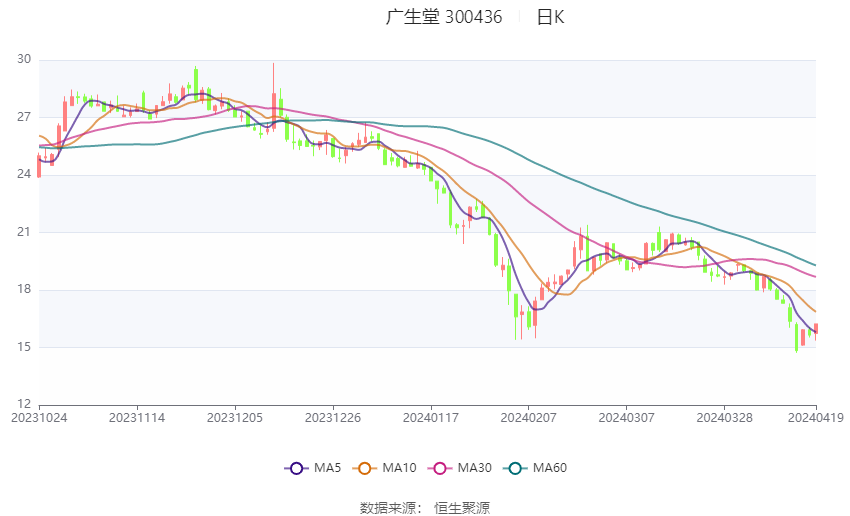Toggle MA30 visibility via its legend text
Screen dimensions: 850x516
tap(473, 468)
